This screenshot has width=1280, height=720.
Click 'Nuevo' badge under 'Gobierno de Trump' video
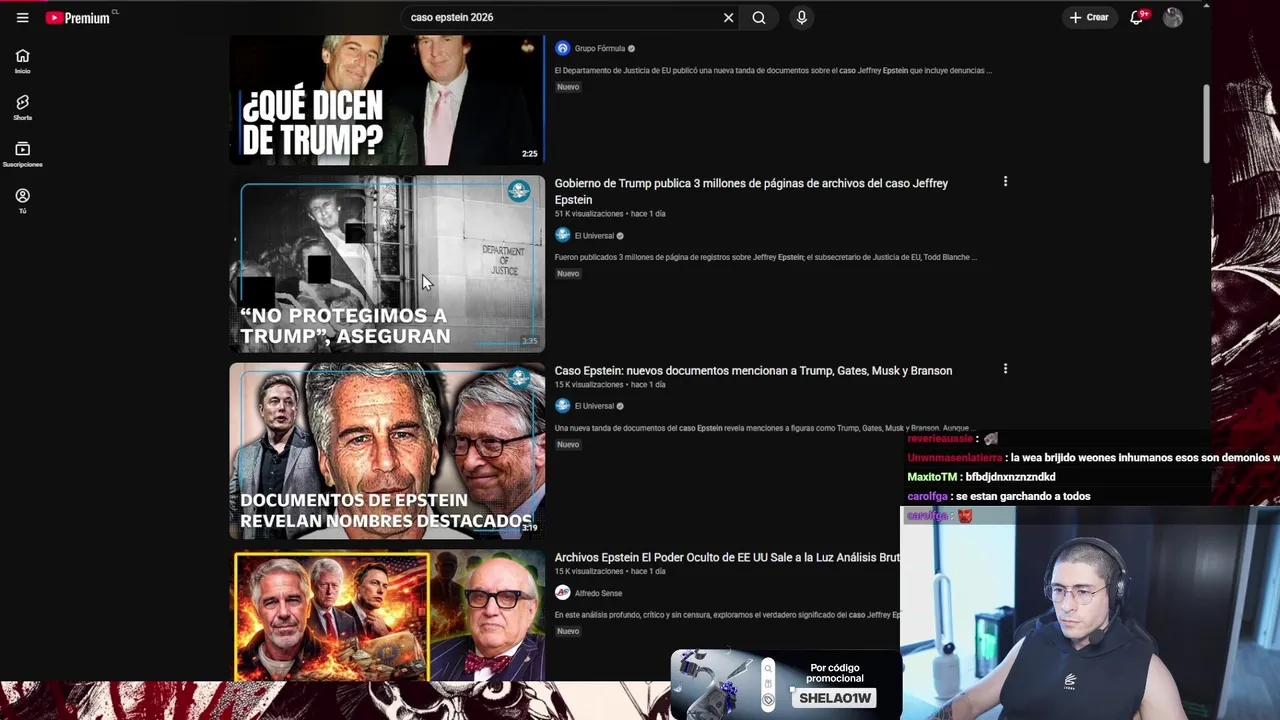(568, 274)
